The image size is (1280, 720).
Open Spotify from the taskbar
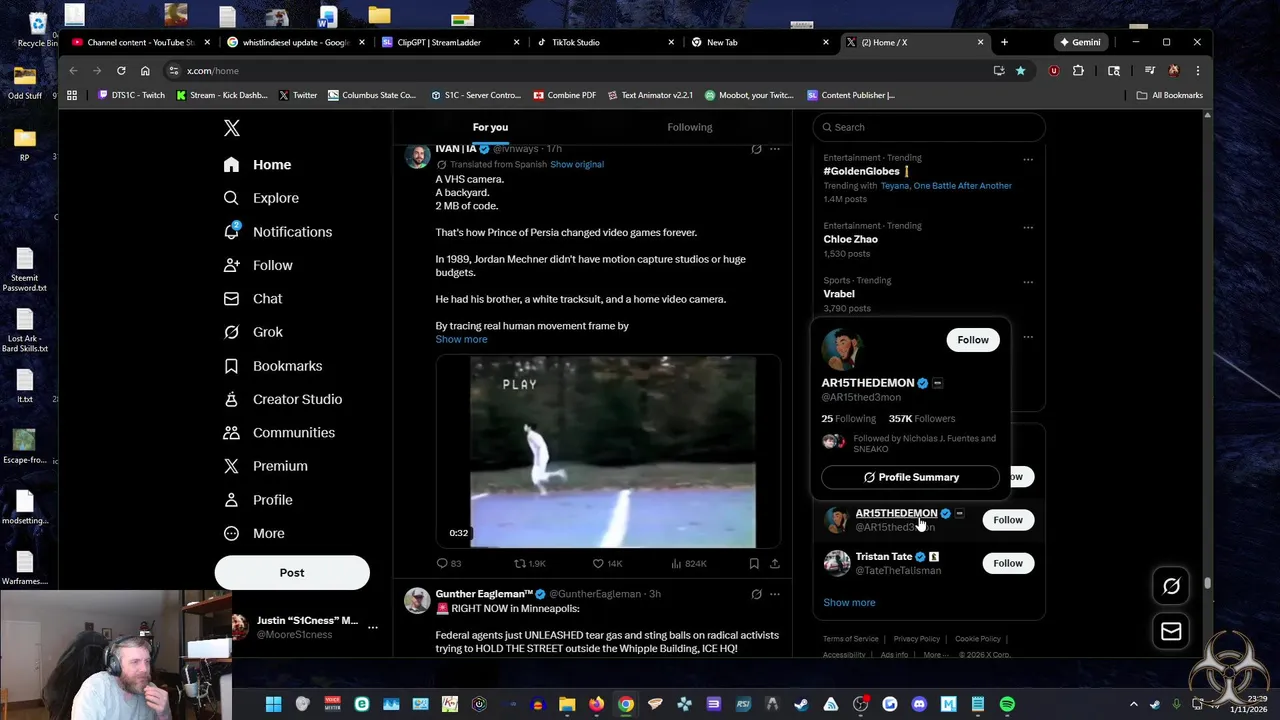tap(1007, 704)
